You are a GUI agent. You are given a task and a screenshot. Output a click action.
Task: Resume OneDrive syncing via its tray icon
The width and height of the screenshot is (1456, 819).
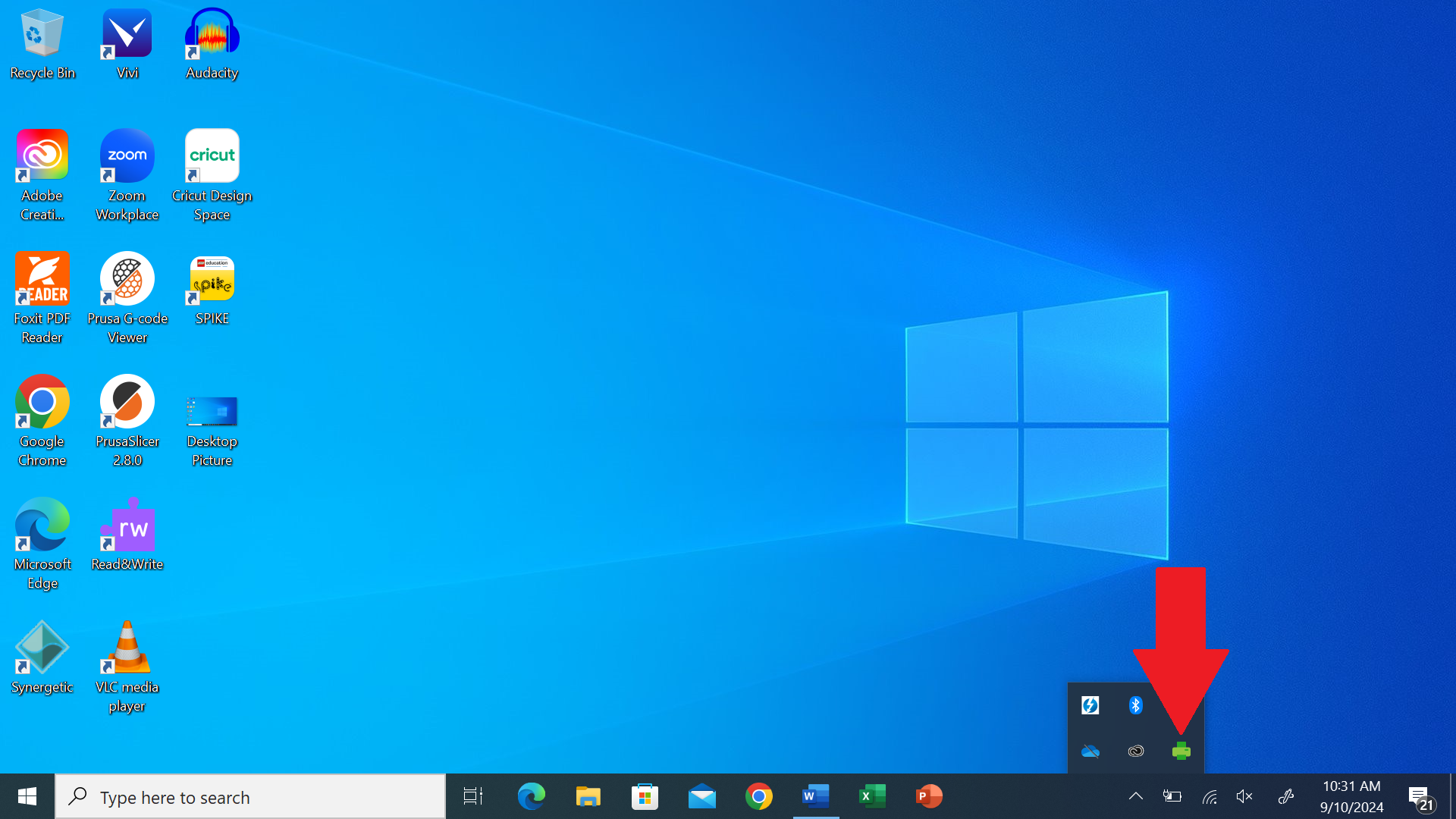click(x=1090, y=751)
